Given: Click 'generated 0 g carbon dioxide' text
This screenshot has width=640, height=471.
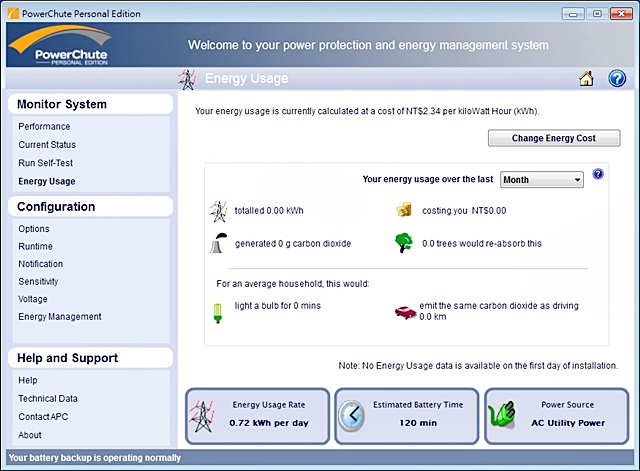Looking at the screenshot, I should (x=293, y=244).
